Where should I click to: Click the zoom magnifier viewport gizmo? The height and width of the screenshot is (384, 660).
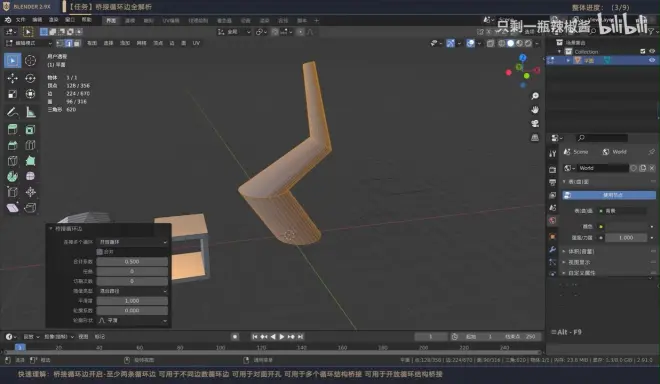pyautogui.click(x=535, y=96)
